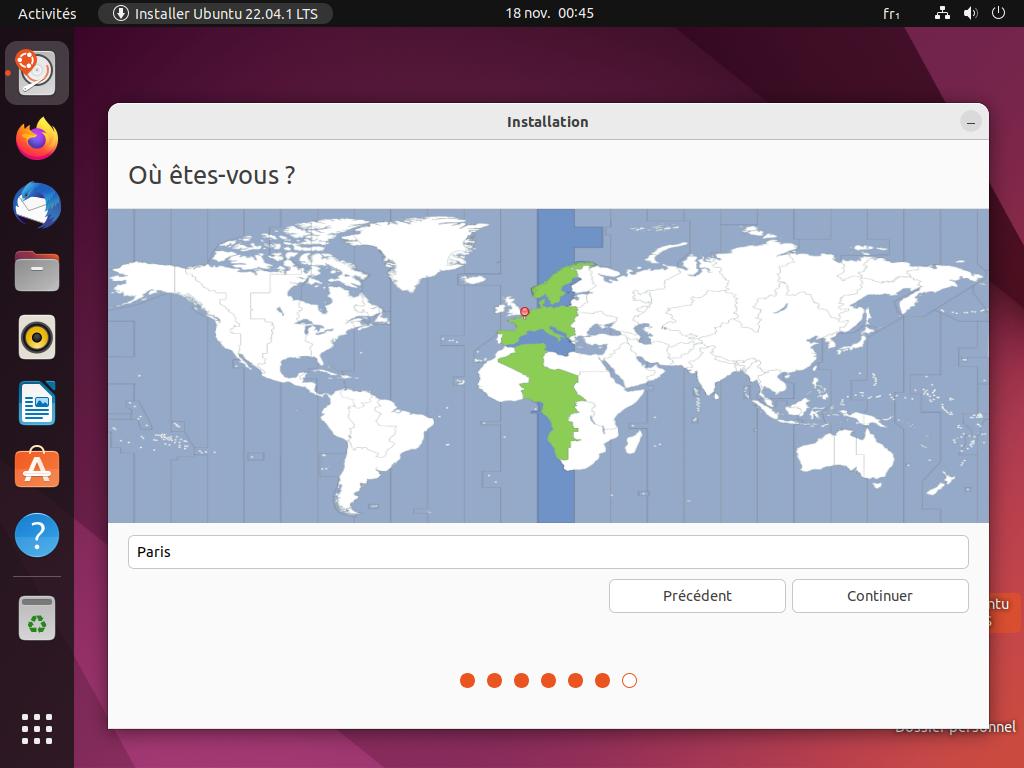1024x768 pixels.
Task: Open the Trash icon in dock
Action: [x=37, y=618]
